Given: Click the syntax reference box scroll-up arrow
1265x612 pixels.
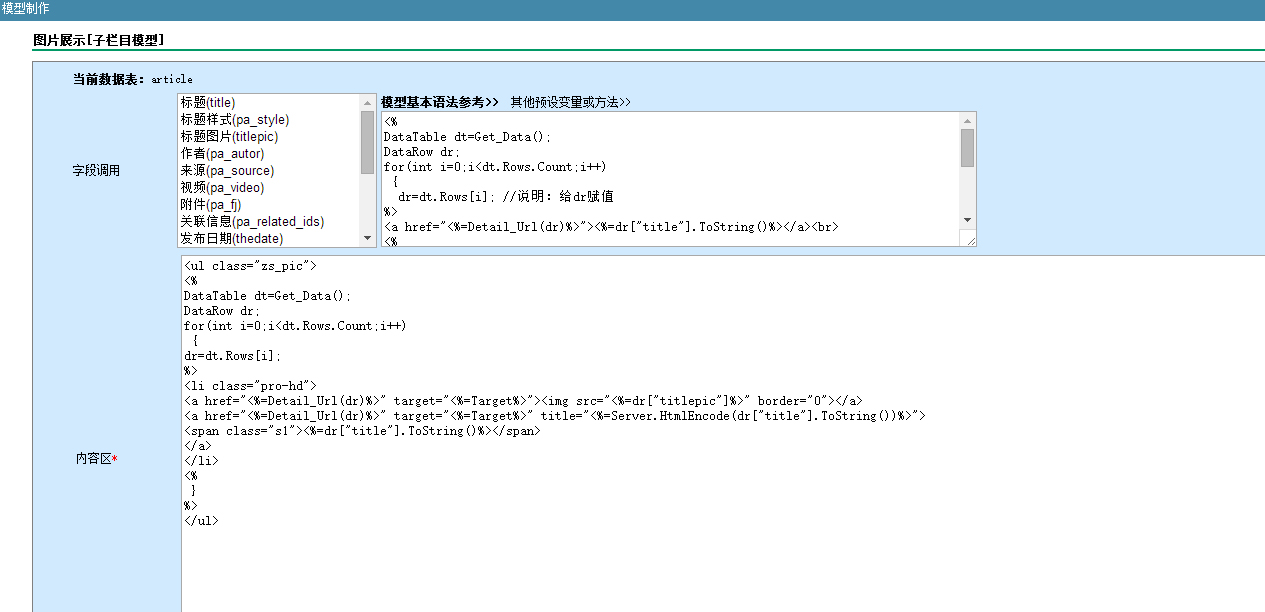Looking at the screenshot, I should tap(967, 120).
